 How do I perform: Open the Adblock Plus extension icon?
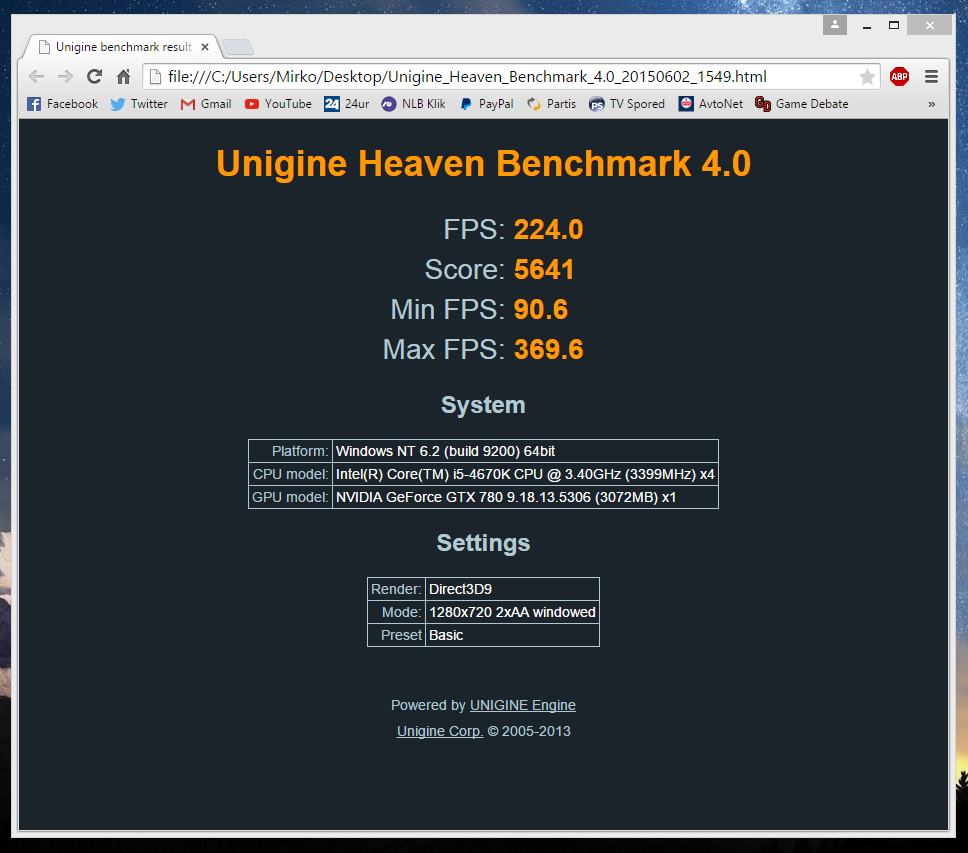click(899, 77)
